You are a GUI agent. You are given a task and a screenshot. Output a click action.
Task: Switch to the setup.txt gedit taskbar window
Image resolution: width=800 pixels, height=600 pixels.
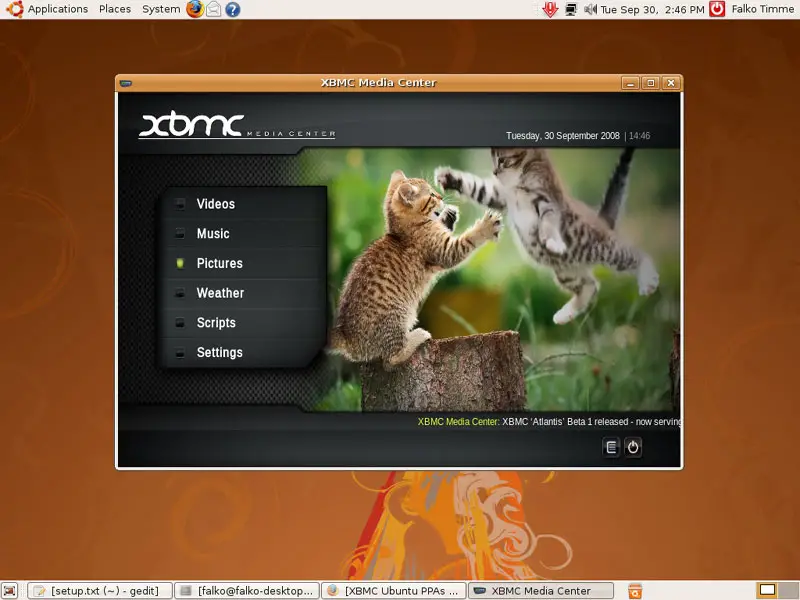point(100,591)
